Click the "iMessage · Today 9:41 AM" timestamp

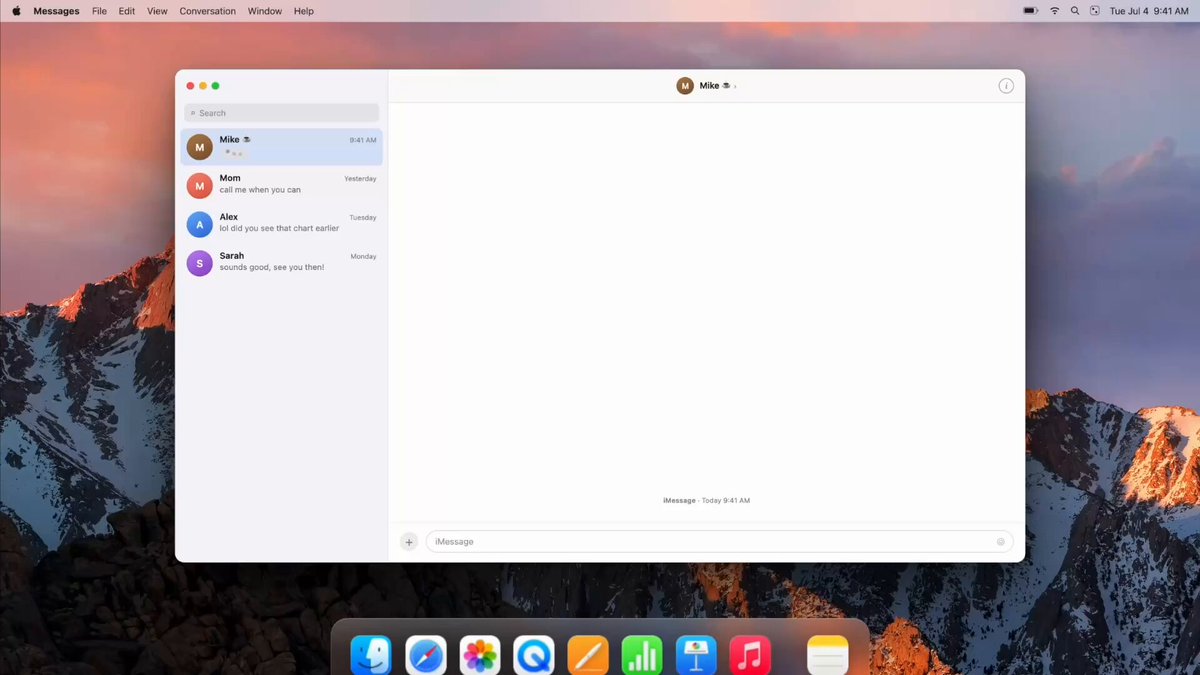(x=706, y=500)
